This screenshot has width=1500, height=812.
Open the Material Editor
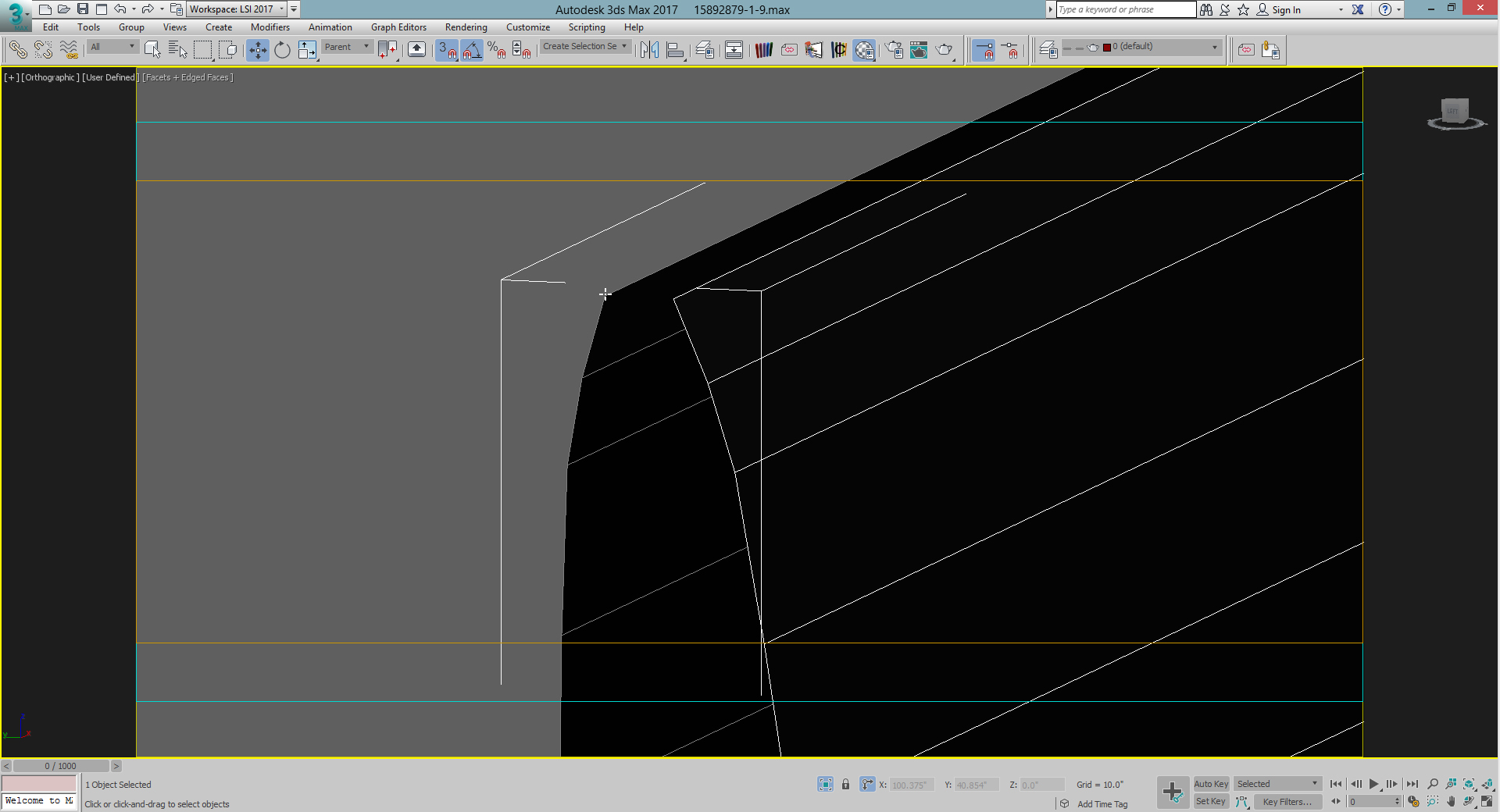863,49
